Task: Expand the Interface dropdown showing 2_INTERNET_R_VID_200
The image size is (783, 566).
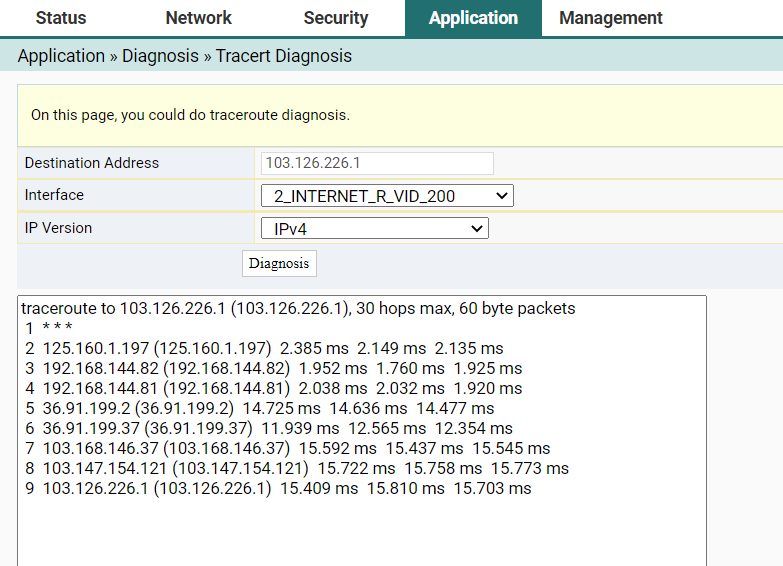Action: (386, 196)
